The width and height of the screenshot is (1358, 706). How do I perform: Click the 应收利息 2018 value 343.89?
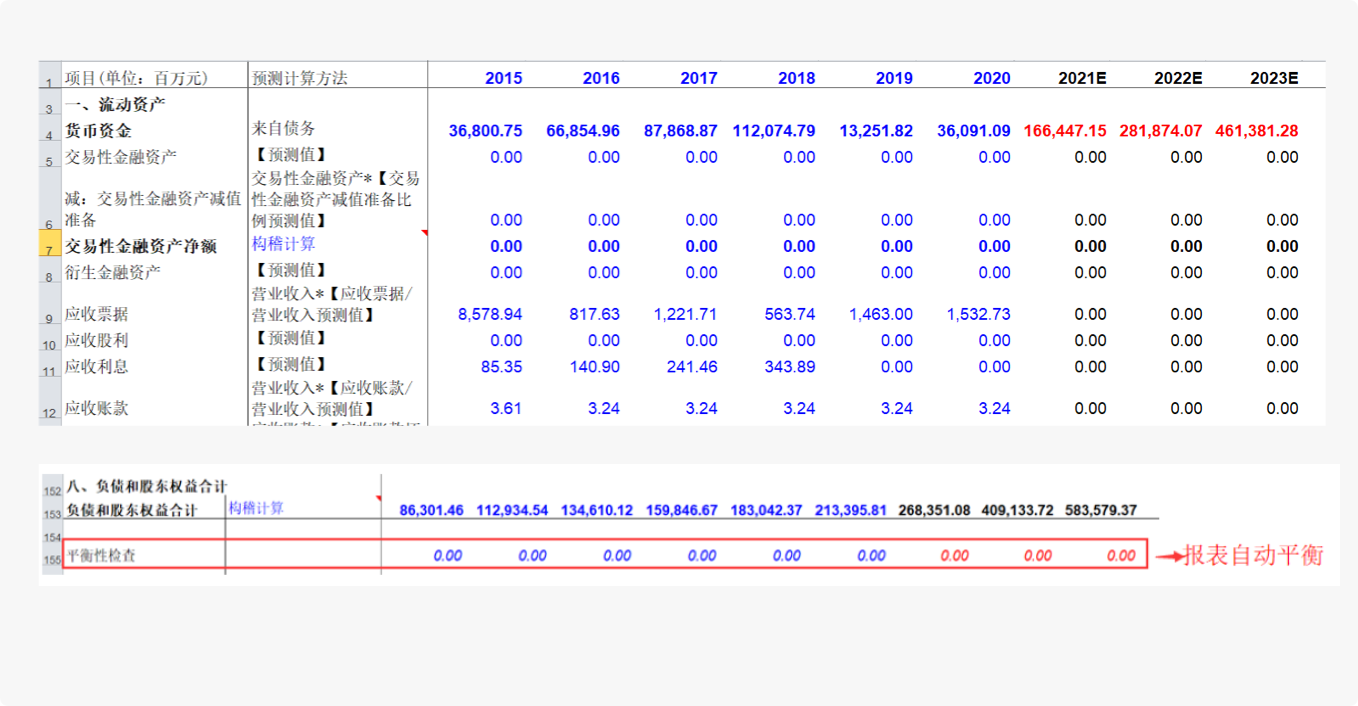[x=789, y=367]
